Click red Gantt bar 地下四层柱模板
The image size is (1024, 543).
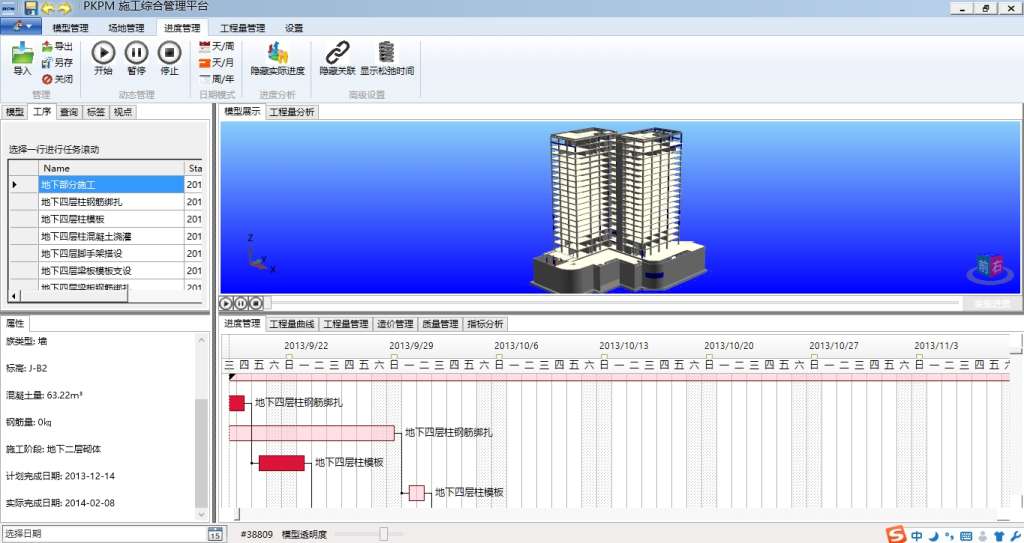coord(282,463)
